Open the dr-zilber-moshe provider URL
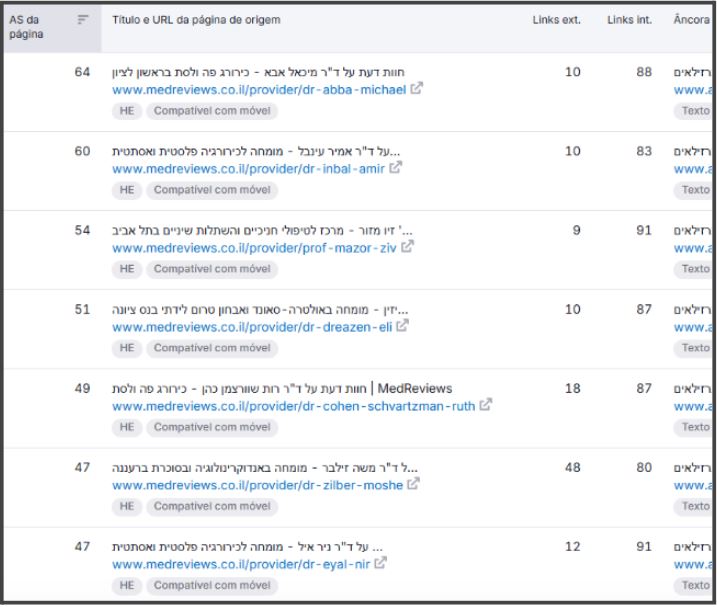This screenshot has height=607, width=717. (258, 485)
